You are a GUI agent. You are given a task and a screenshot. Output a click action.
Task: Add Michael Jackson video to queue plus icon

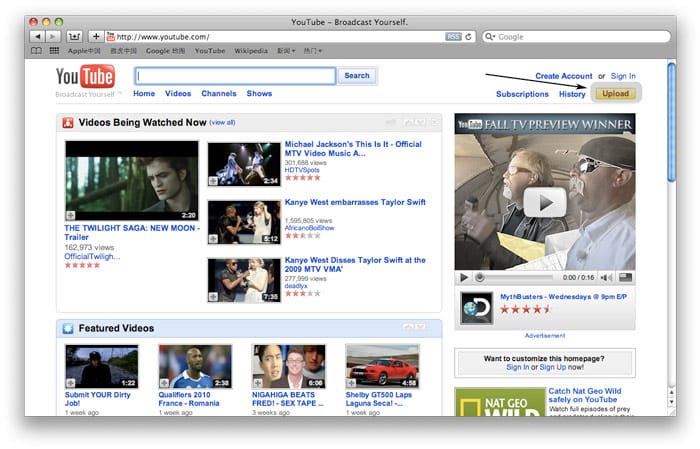pyautogui.click(x=213, y=181)
